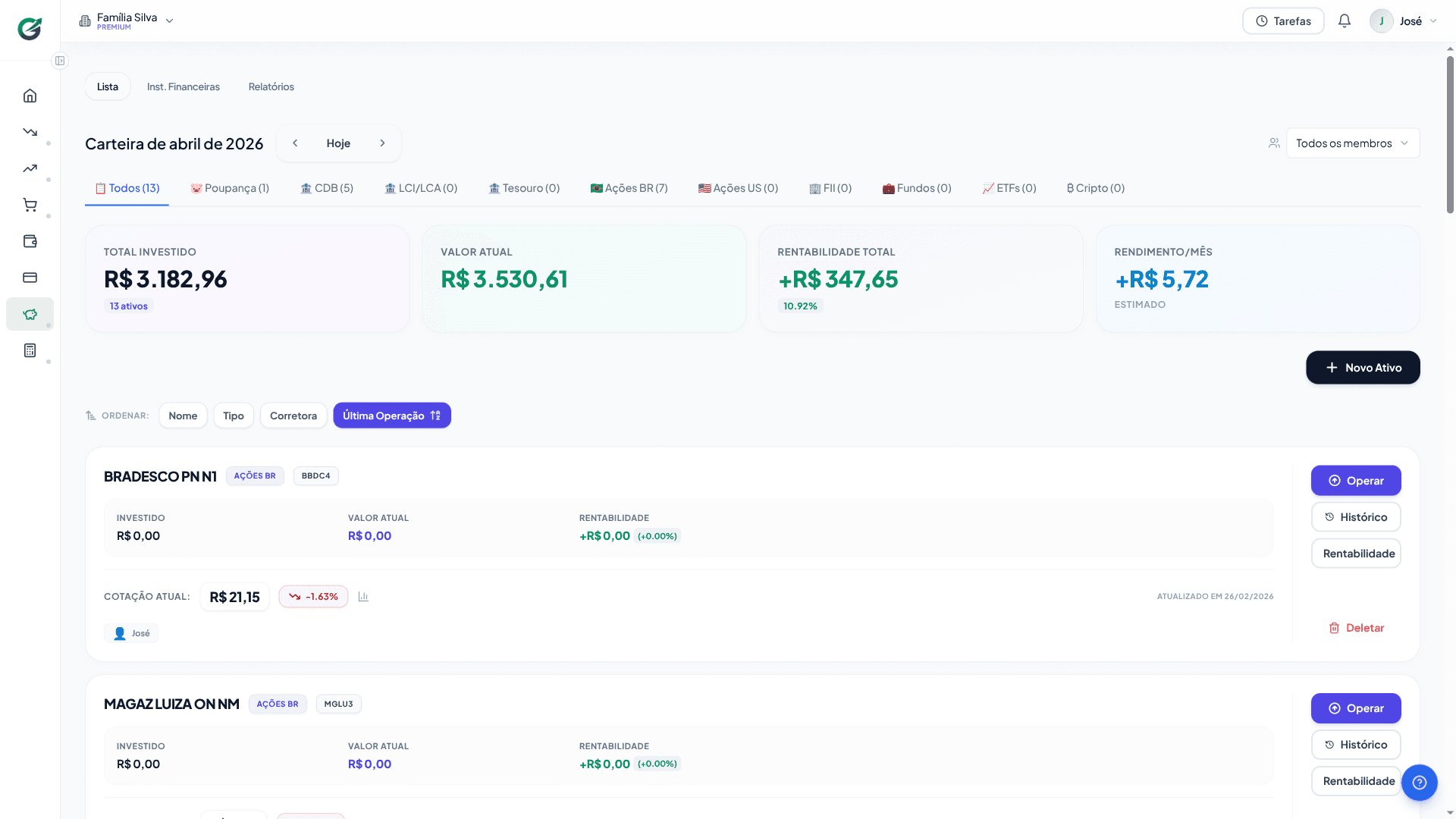The width and height of the screenshot is (1456, 819).
Task: Sort by Nome
Action: pyautogui.click(x=183, y=416)
